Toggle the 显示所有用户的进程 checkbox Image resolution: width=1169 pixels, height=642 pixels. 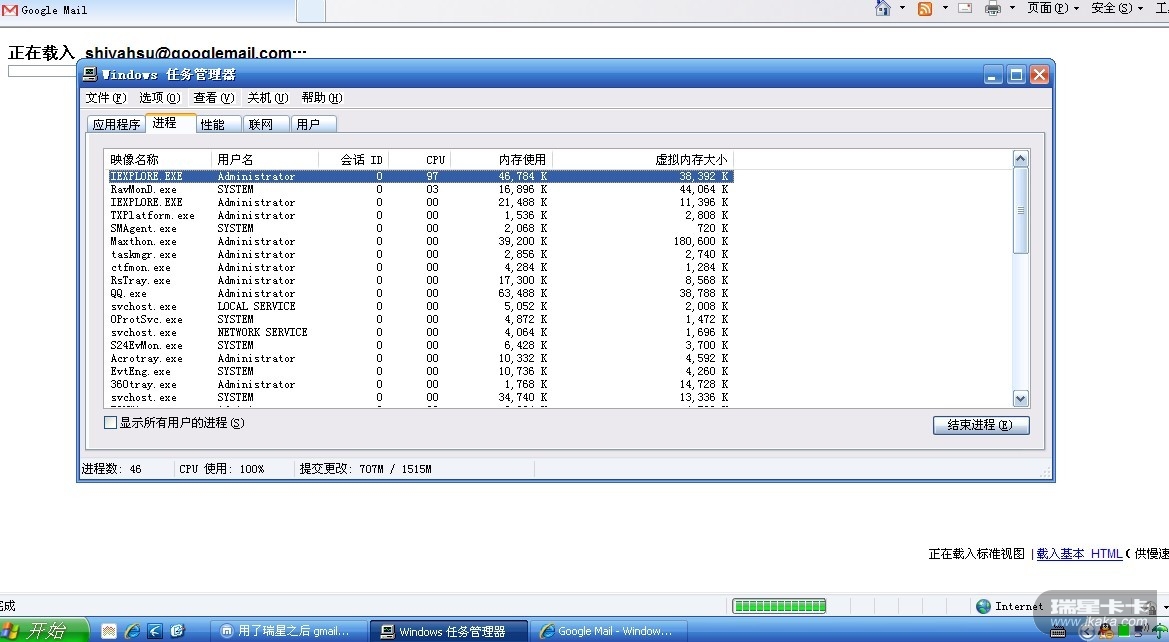pyautogui.click(x=110, y=423)
